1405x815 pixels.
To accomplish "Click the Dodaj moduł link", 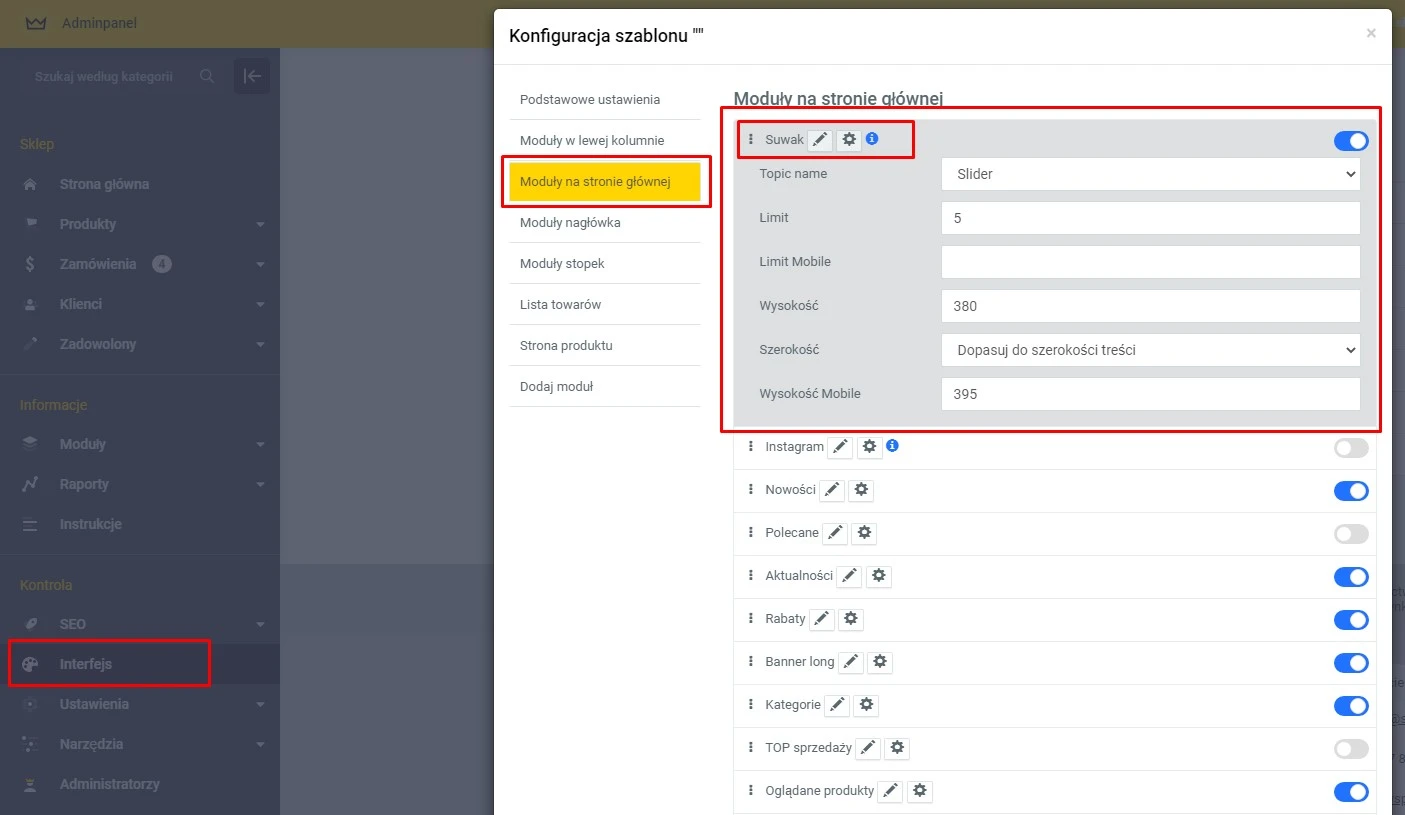I will 556,387.
